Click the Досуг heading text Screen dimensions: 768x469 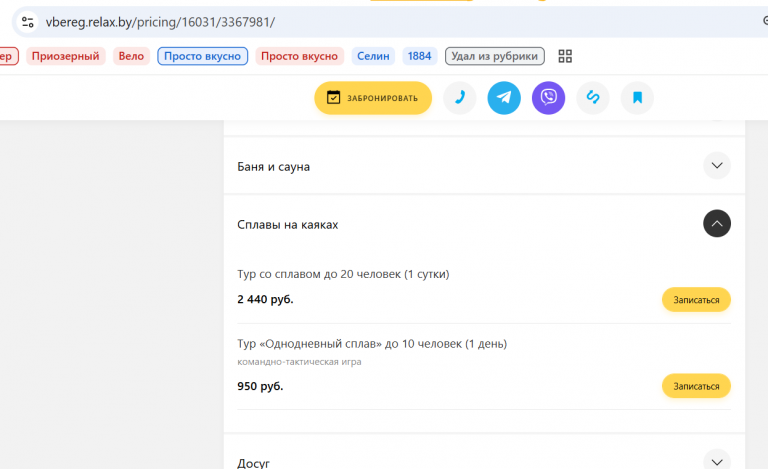253,463
